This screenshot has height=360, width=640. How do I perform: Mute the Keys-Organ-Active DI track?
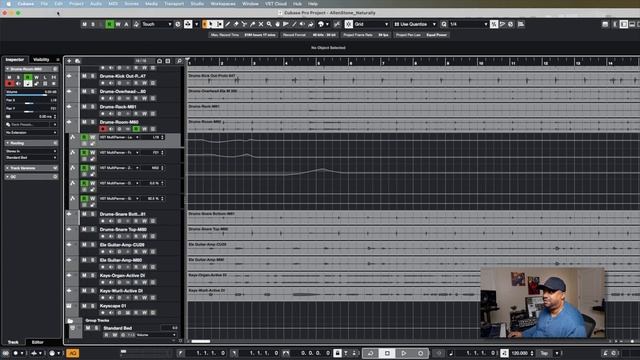pyautogui.click(x=84, y=276)
